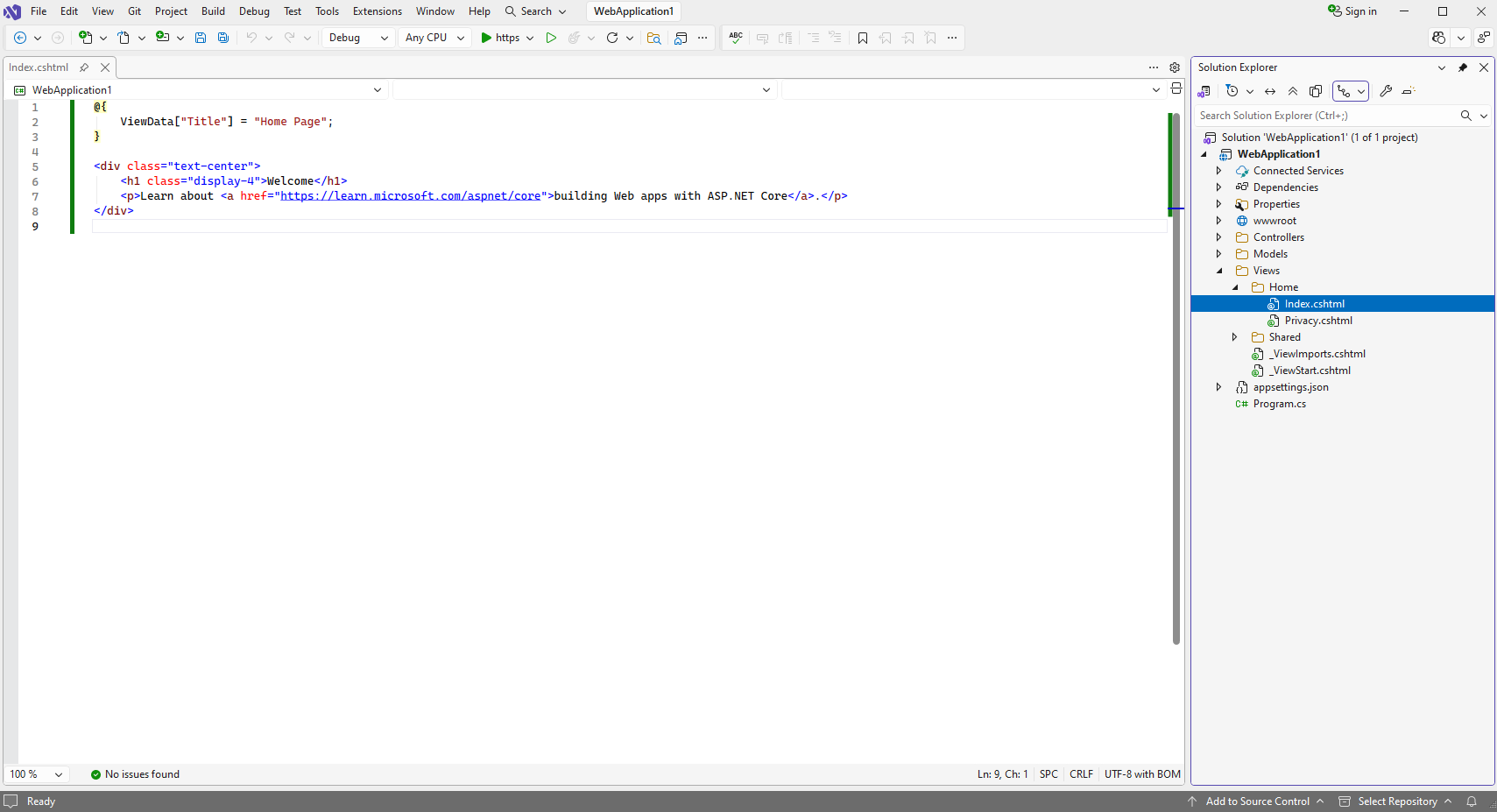Open the Any CPU platform dropdown
Screen dimensions: 1497x812
(x=434, y=38)
